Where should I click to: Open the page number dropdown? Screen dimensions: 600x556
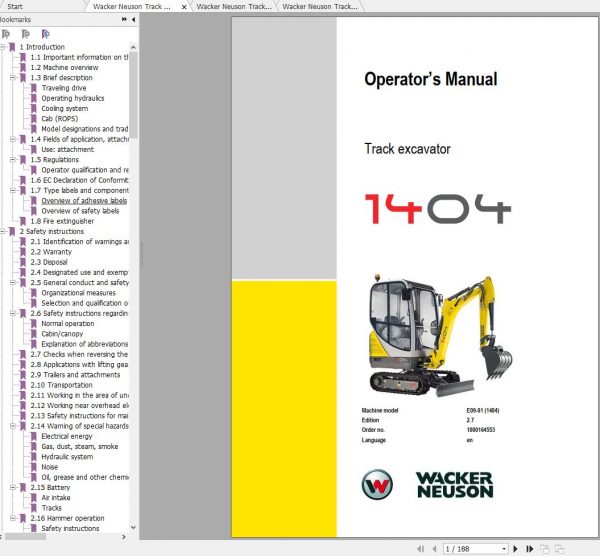tap(504, 549)
